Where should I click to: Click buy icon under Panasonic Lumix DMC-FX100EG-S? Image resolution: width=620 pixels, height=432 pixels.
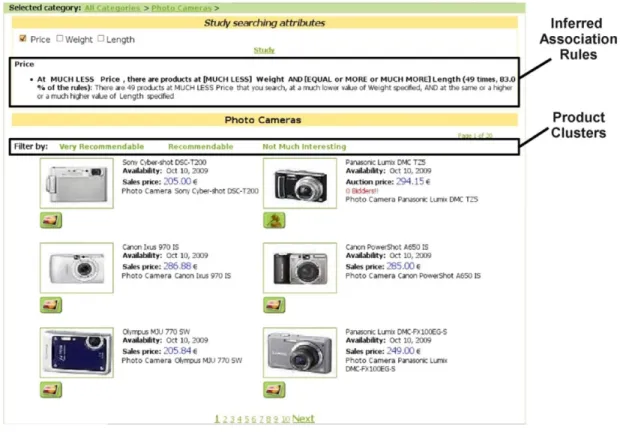tap(274, 390)
